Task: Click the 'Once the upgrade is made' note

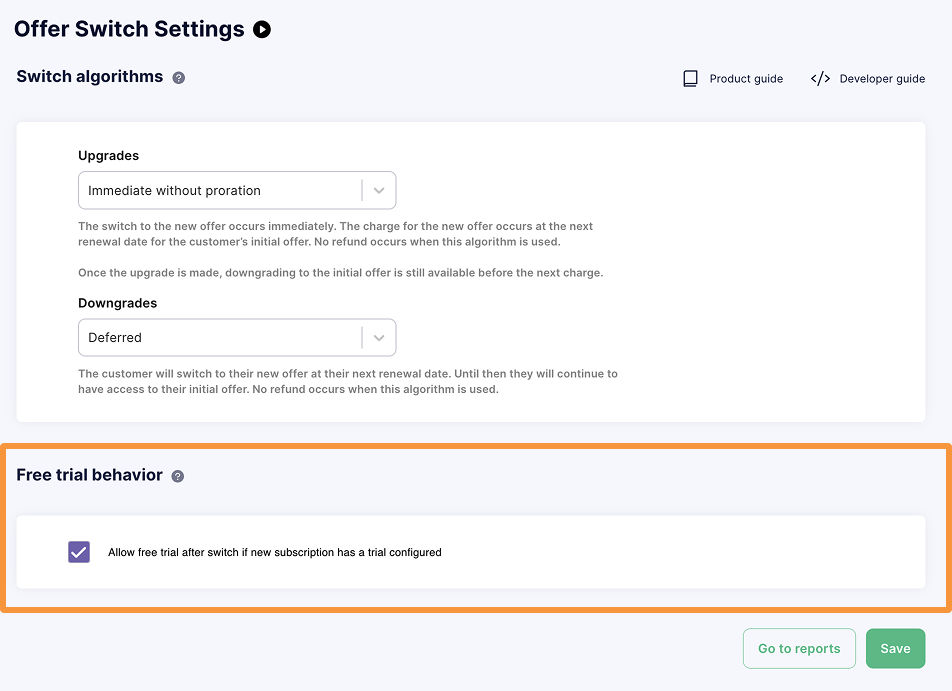Action: tap(341, 273)
